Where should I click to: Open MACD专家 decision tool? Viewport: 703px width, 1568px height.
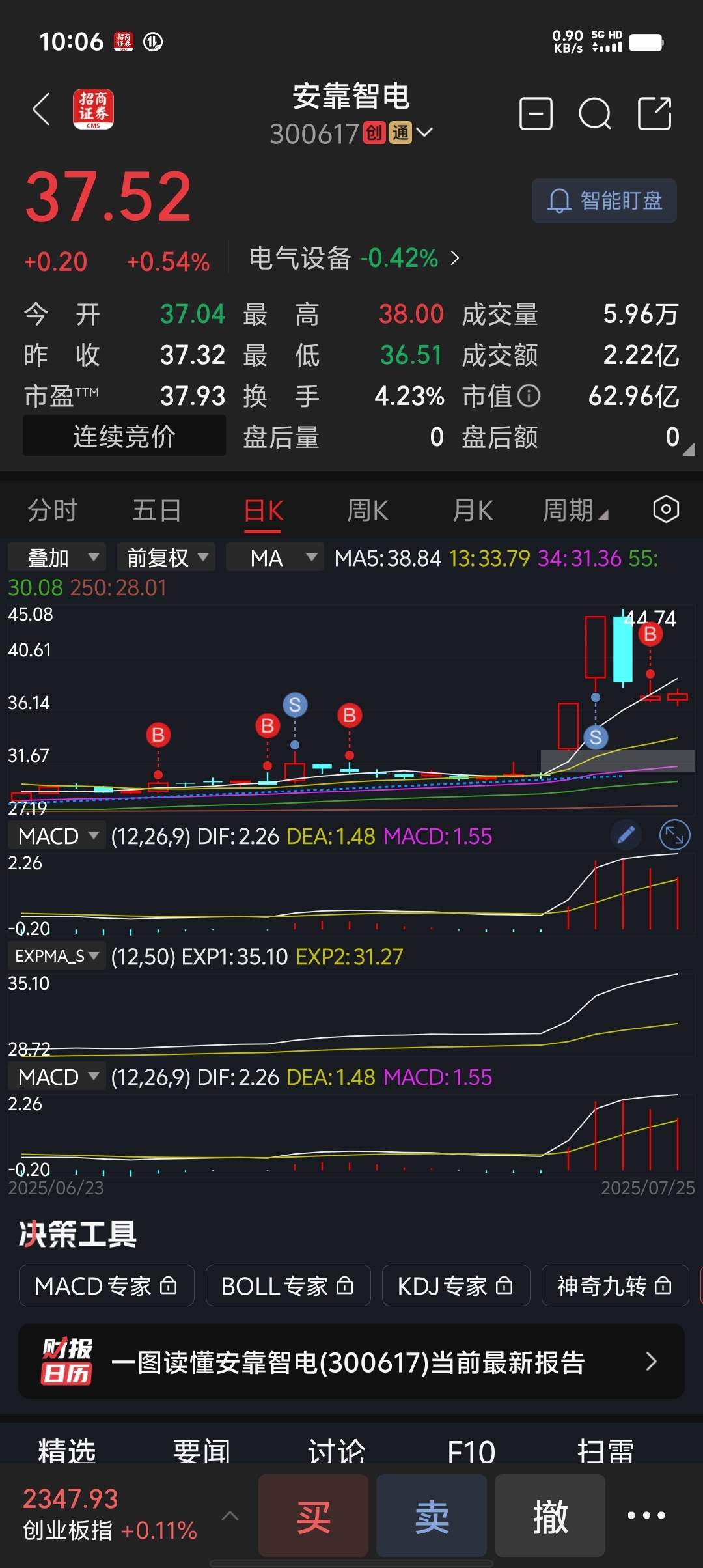pos(106,1285)
